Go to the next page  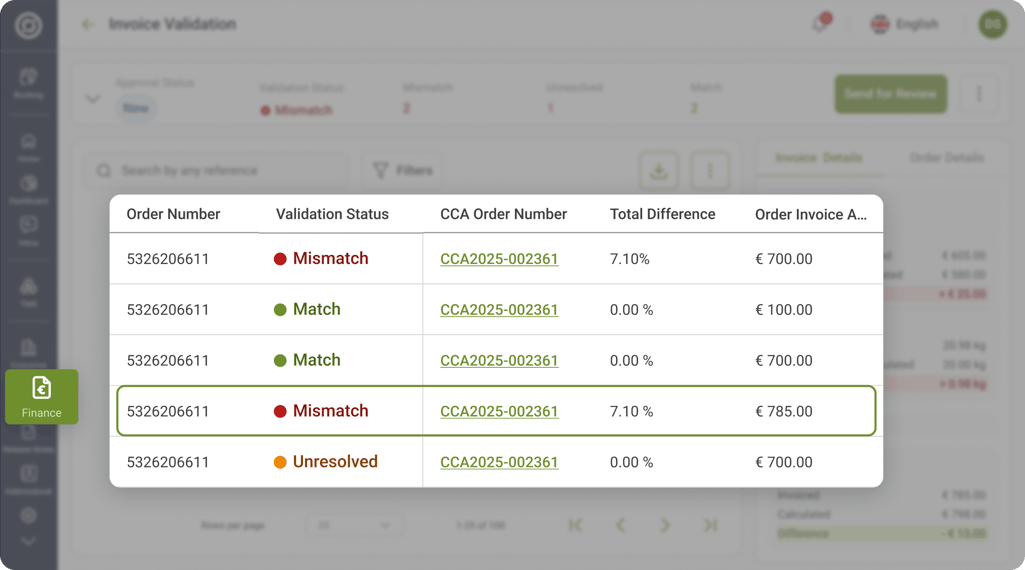pos(665,525)
